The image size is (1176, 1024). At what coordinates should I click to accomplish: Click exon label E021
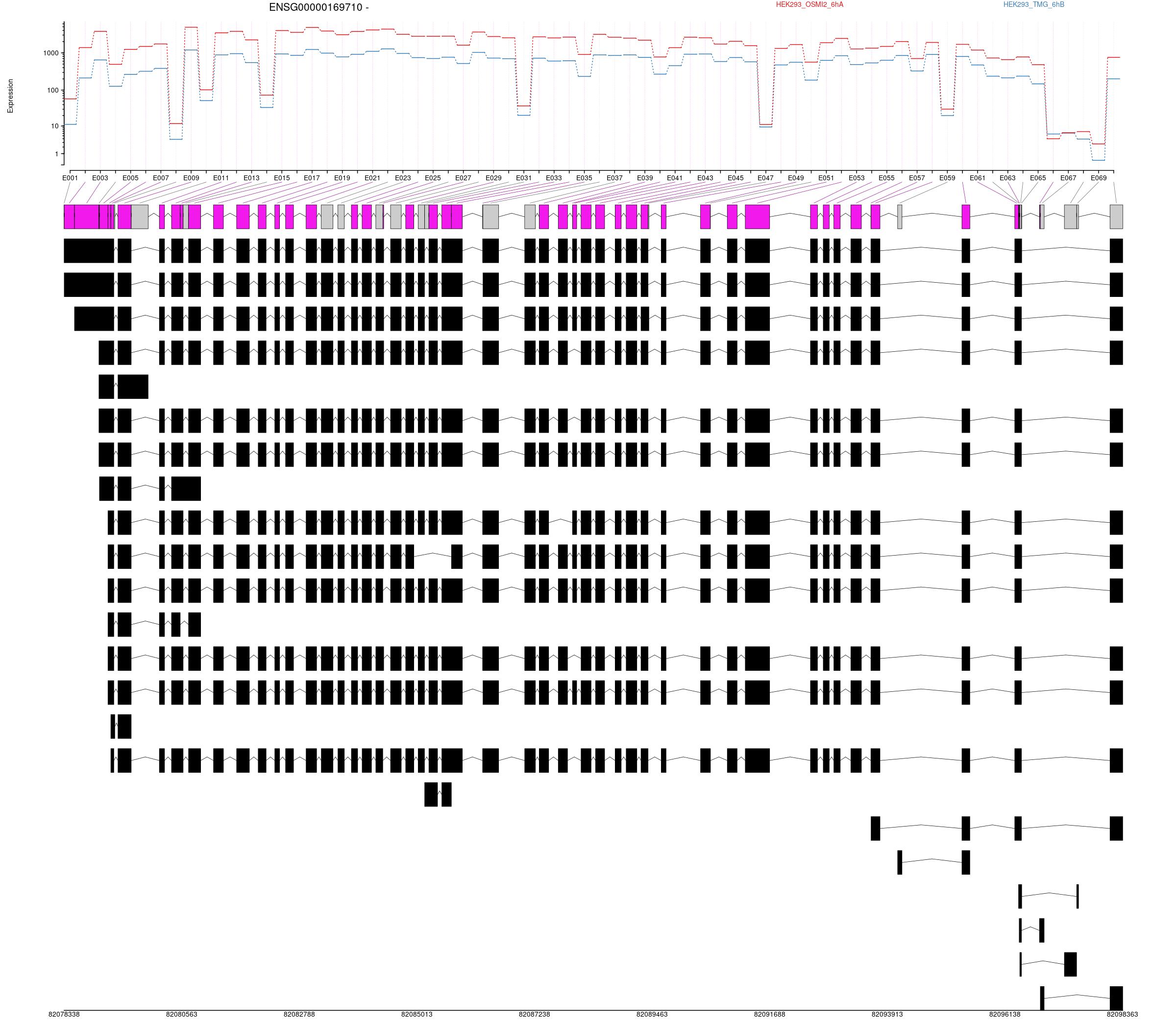(x=372, y=178)
